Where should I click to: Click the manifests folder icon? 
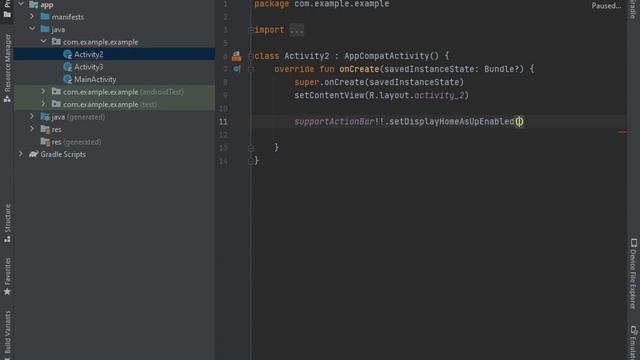coord(45,17)
